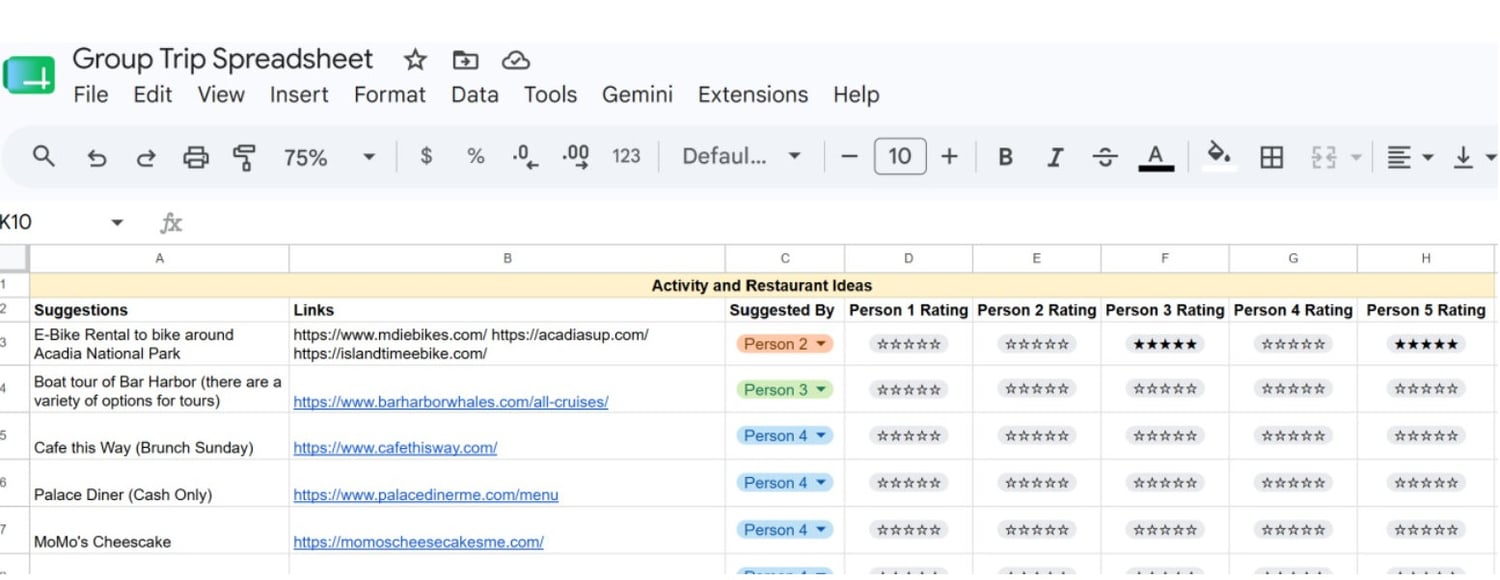Click the font size 10 input field

900,156
